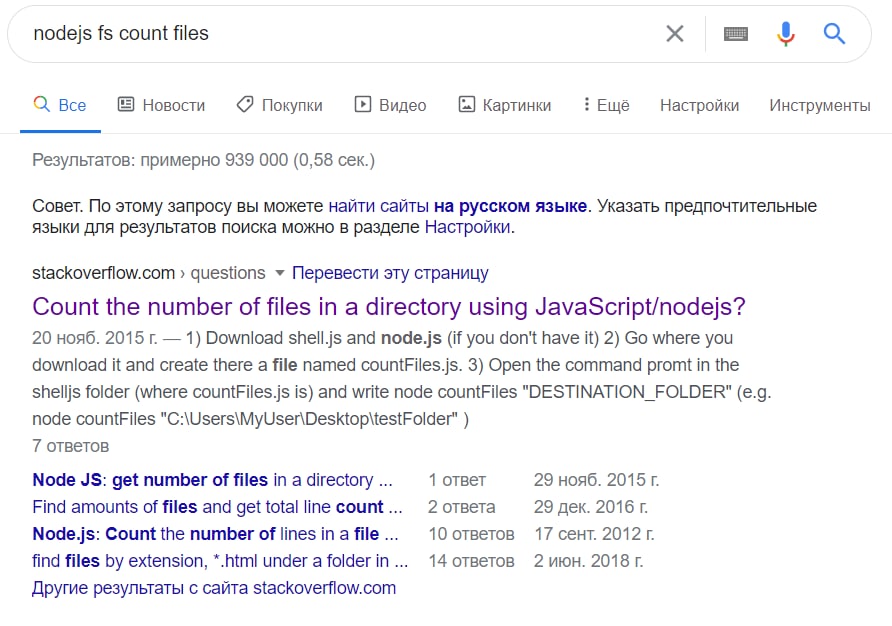Open 'Node JS: get number of files in a directory' link

tap(212, 480)
